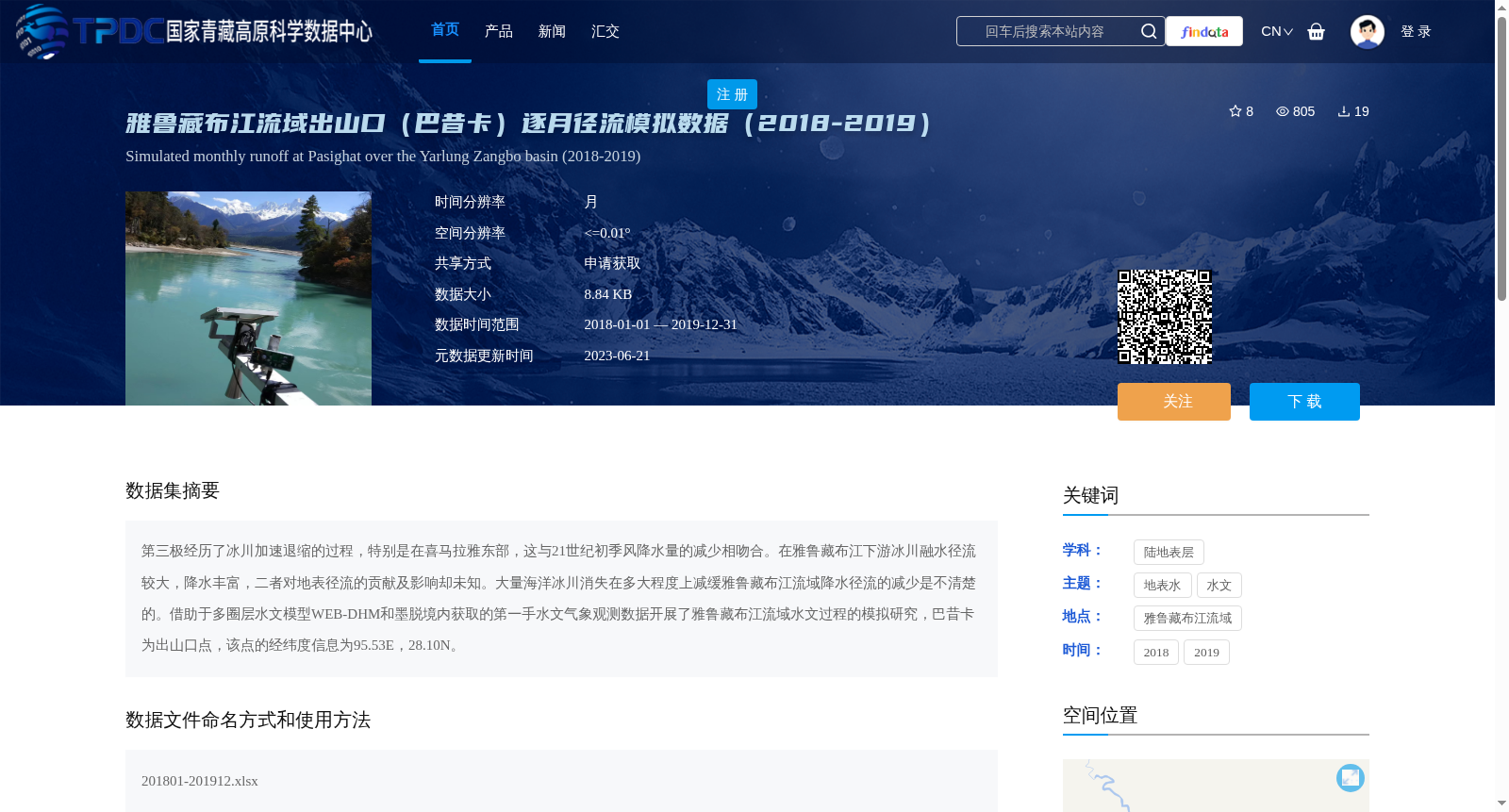Click the 空间位置 section heading
This screenshot has height=812, width=1509.
(1101, 715)
